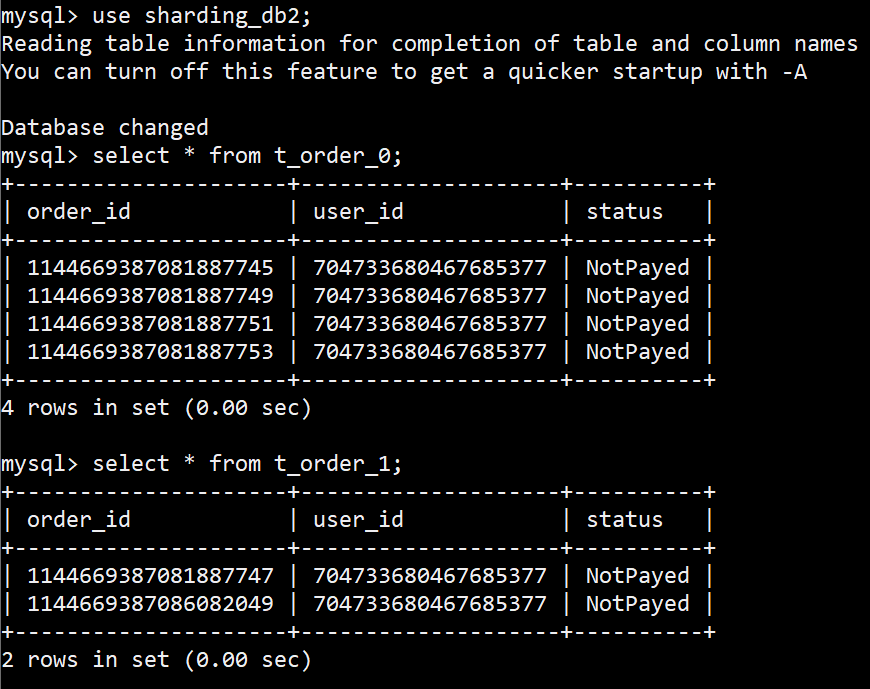Image resolution: width=870 pixels, height=689 pixels.
Task: Click the 'Database changed' message line
Action: tap(105, 128)
